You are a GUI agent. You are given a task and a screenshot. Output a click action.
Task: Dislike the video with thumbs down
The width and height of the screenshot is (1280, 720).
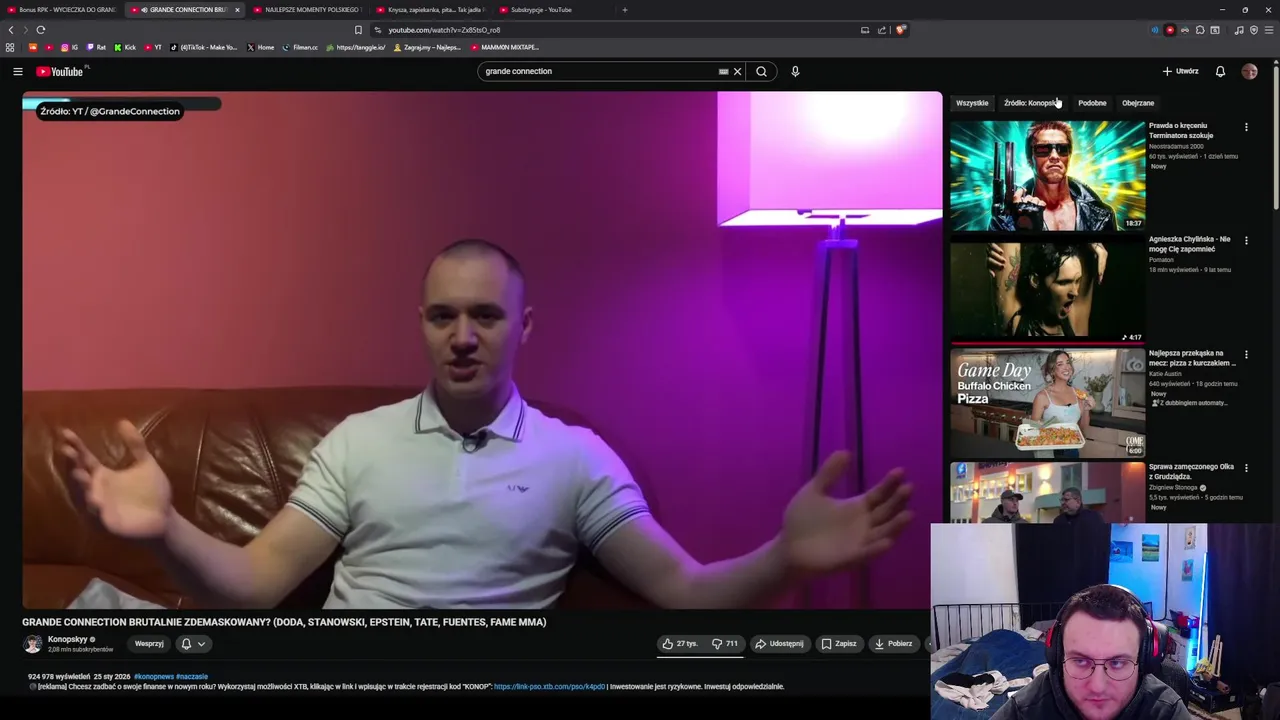click(x=725, y=643)
